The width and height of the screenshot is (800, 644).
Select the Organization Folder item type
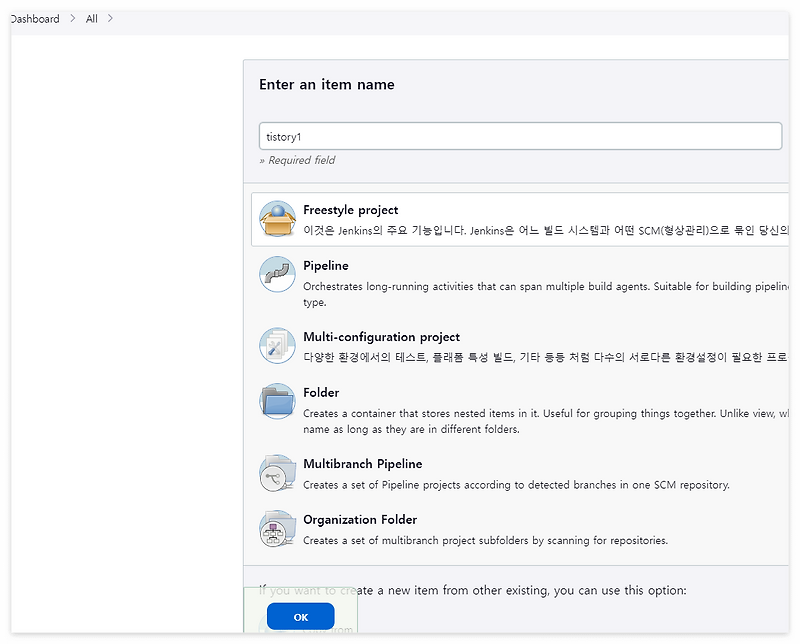[360, 519]
